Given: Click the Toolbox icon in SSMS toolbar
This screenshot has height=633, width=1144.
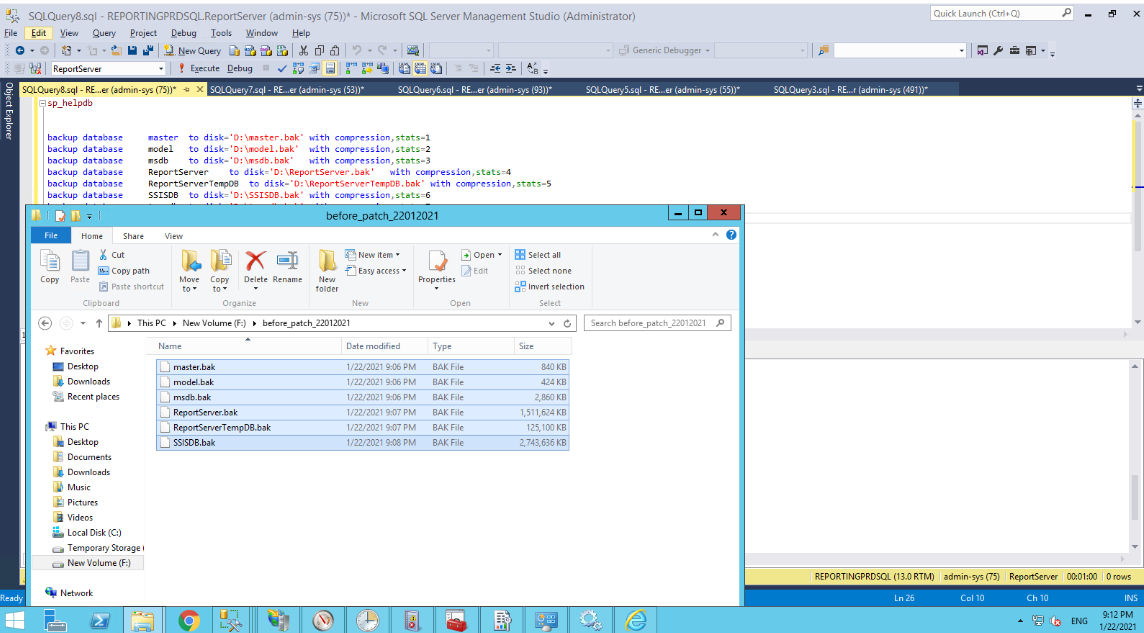Looking at the screenshot, I should point(1015,51).
